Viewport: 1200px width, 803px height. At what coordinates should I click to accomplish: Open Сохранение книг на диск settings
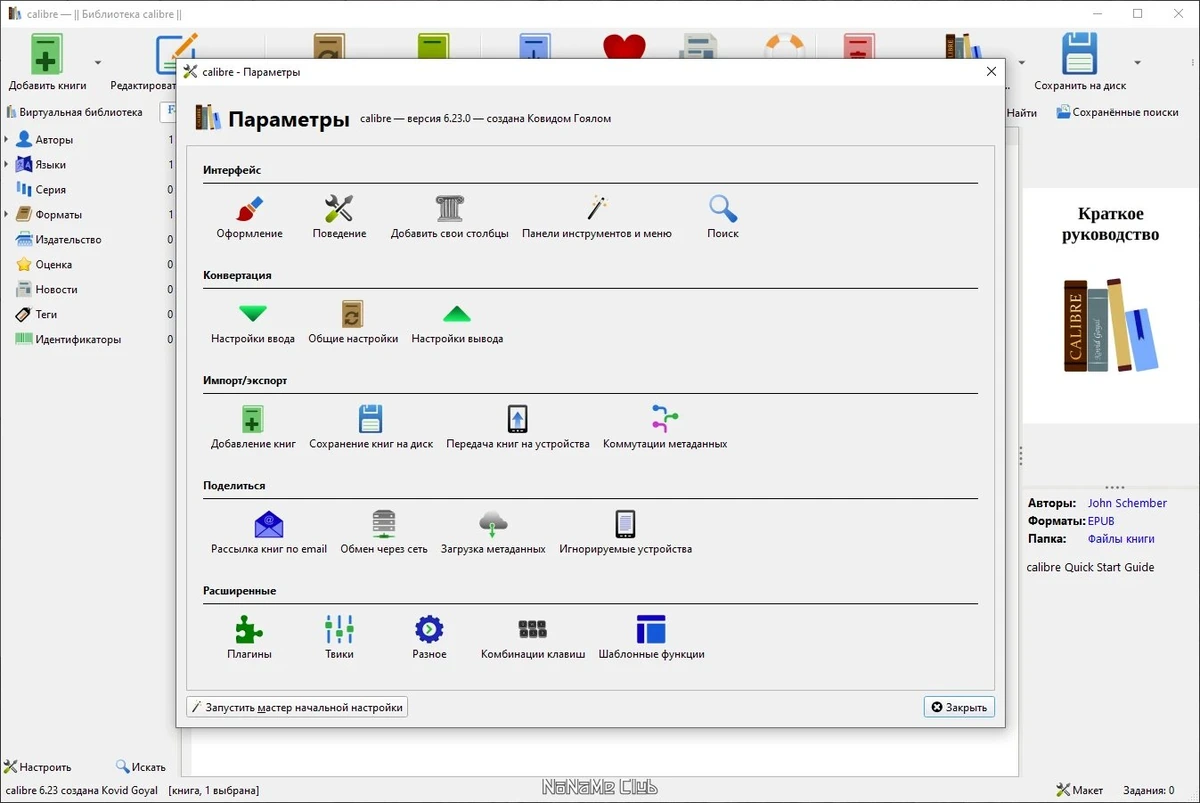pyautogui.click(x=371, y=427)
